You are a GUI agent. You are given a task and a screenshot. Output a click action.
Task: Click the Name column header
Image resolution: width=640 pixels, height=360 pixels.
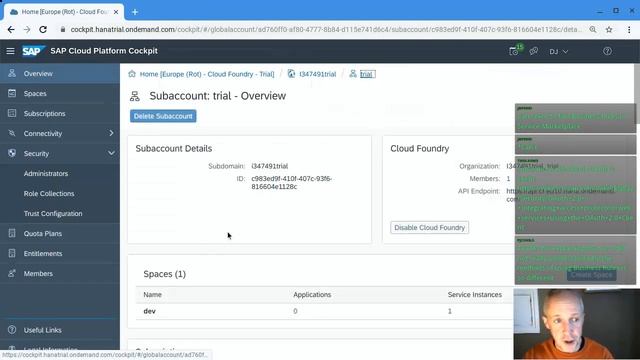point(153,295)
